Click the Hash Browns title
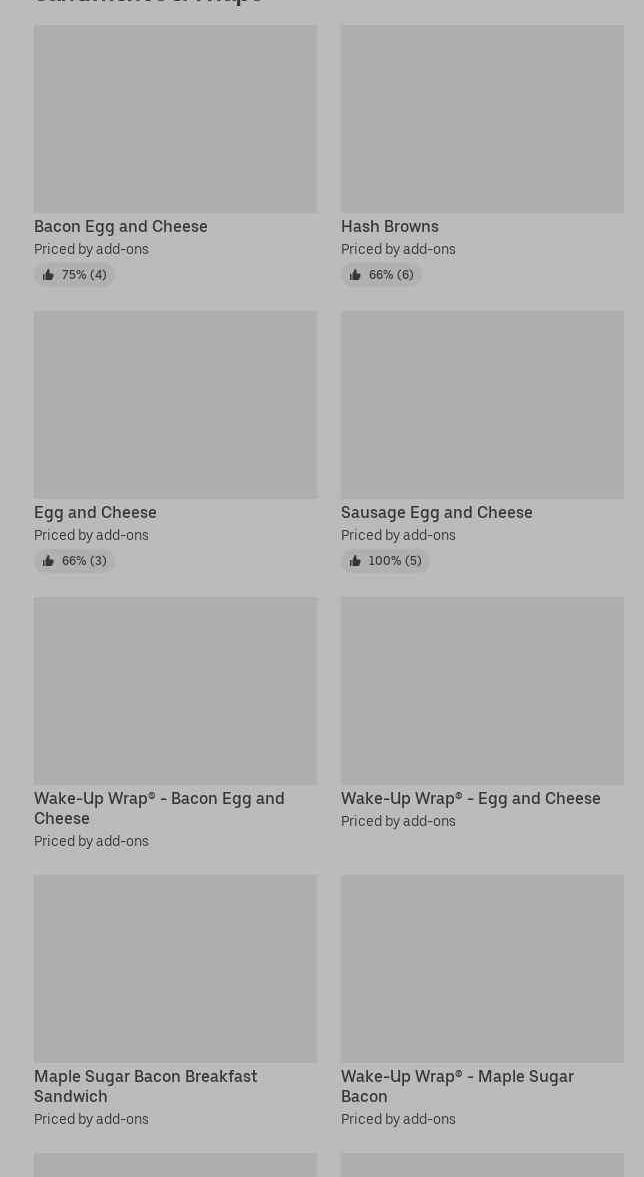 pos(390,226)
